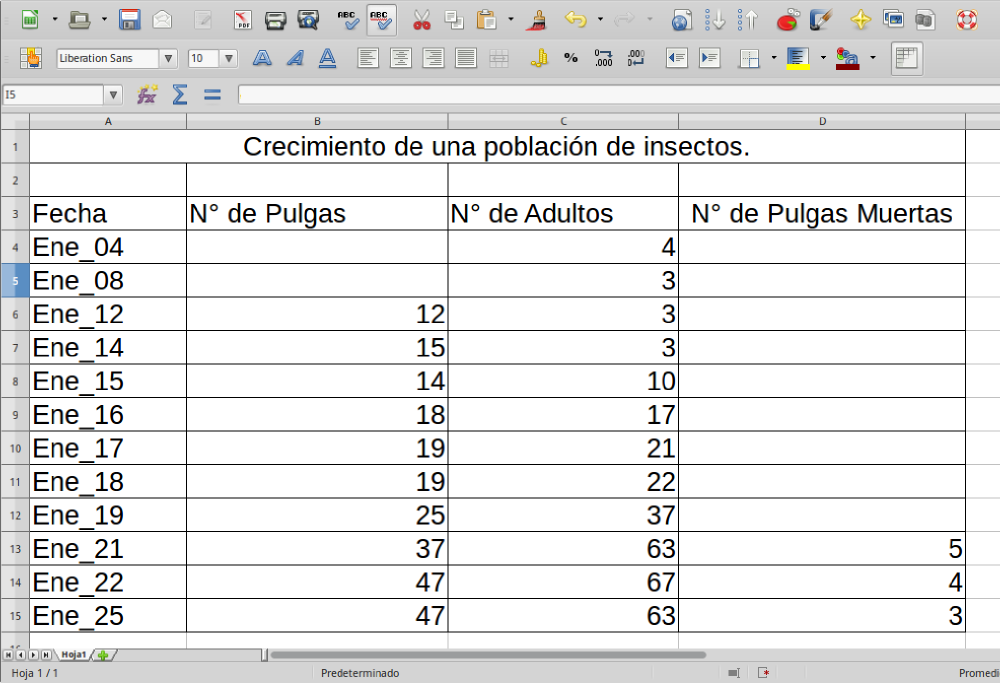
Task: Create a new spreadsheet document
Action: click(x=29, y=20)
